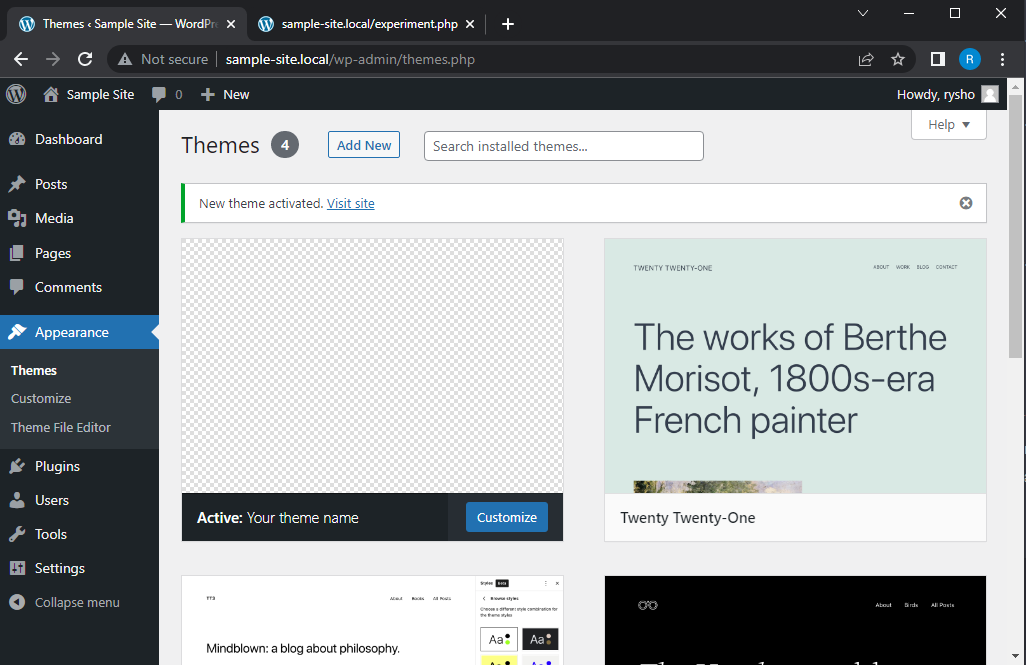Open the Dashboard menu item

tap(69, 139)
